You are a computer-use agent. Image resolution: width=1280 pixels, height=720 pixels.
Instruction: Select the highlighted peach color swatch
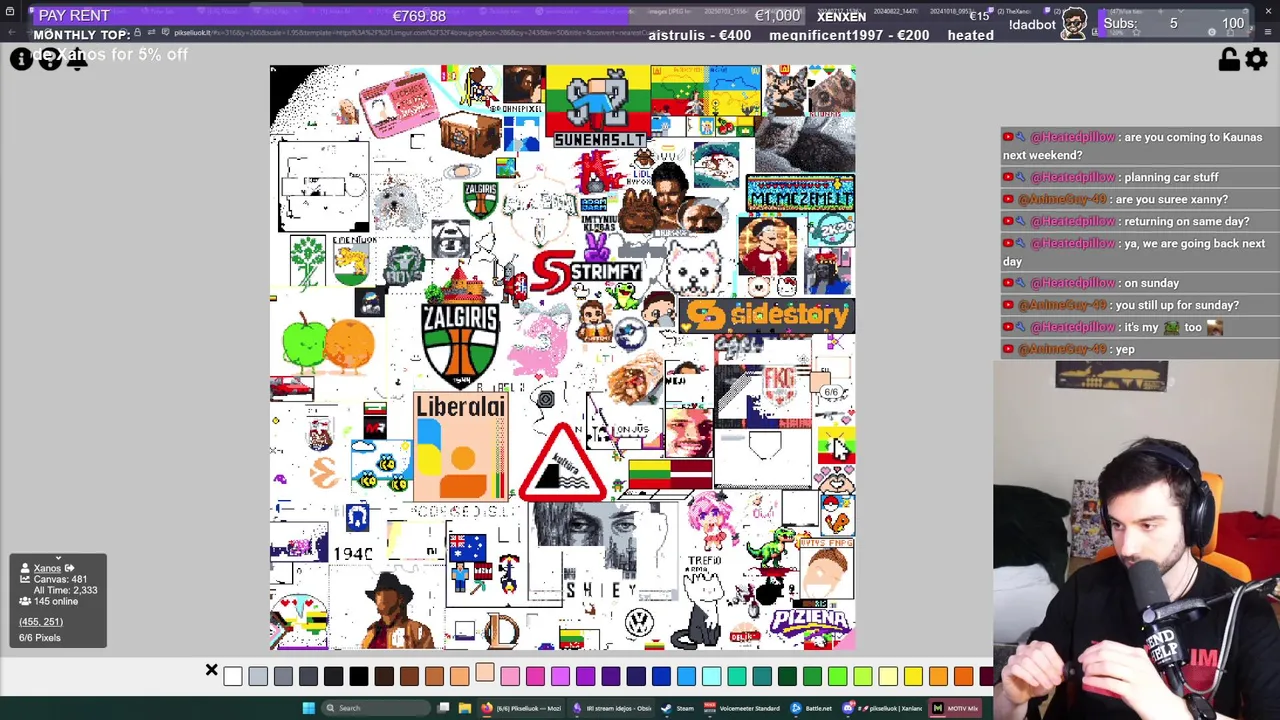point(484,672)
